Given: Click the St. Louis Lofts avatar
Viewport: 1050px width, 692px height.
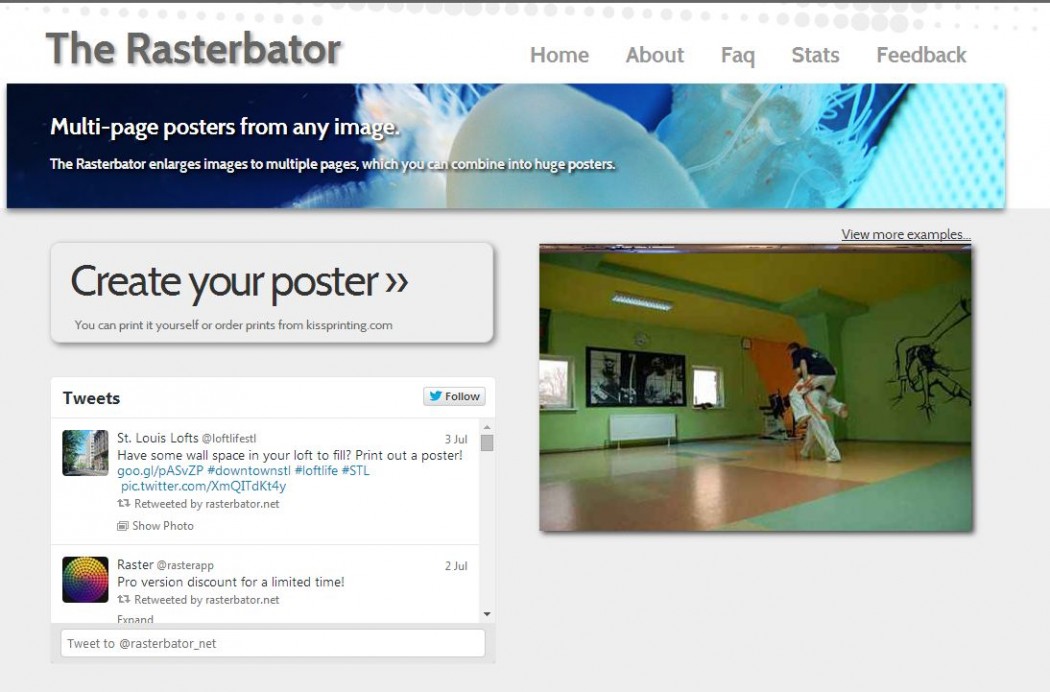Looking at the screenshot, I should tap(85, 453).
